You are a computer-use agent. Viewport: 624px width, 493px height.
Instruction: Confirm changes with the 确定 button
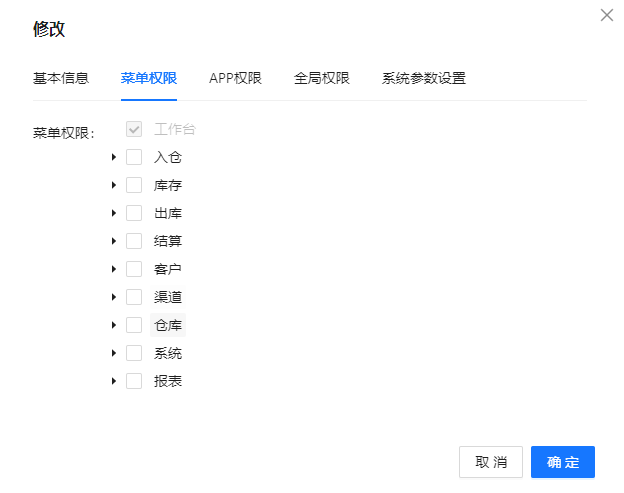(x=562, y=462)
